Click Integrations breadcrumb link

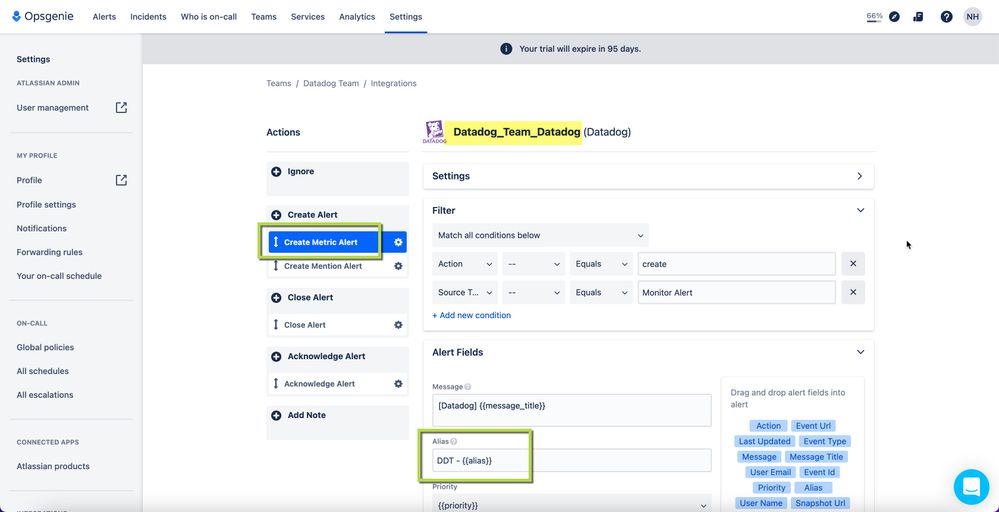(x=394, y=83)
